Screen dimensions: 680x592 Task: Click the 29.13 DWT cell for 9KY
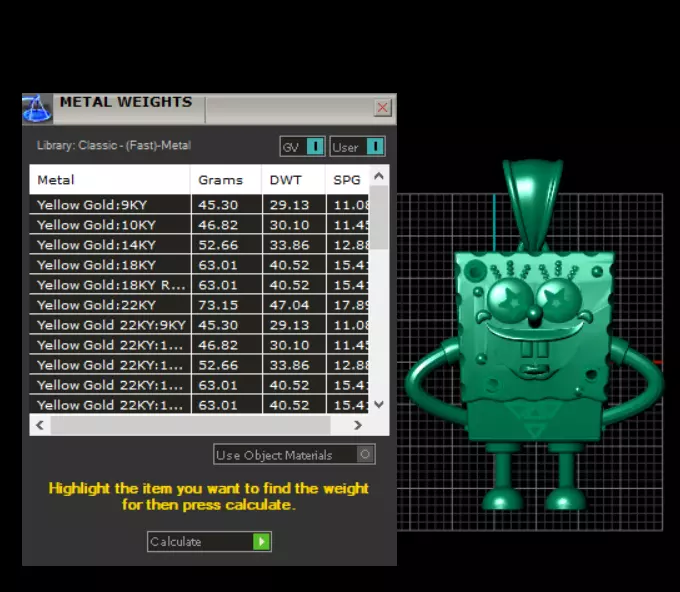tap(294, 205)
